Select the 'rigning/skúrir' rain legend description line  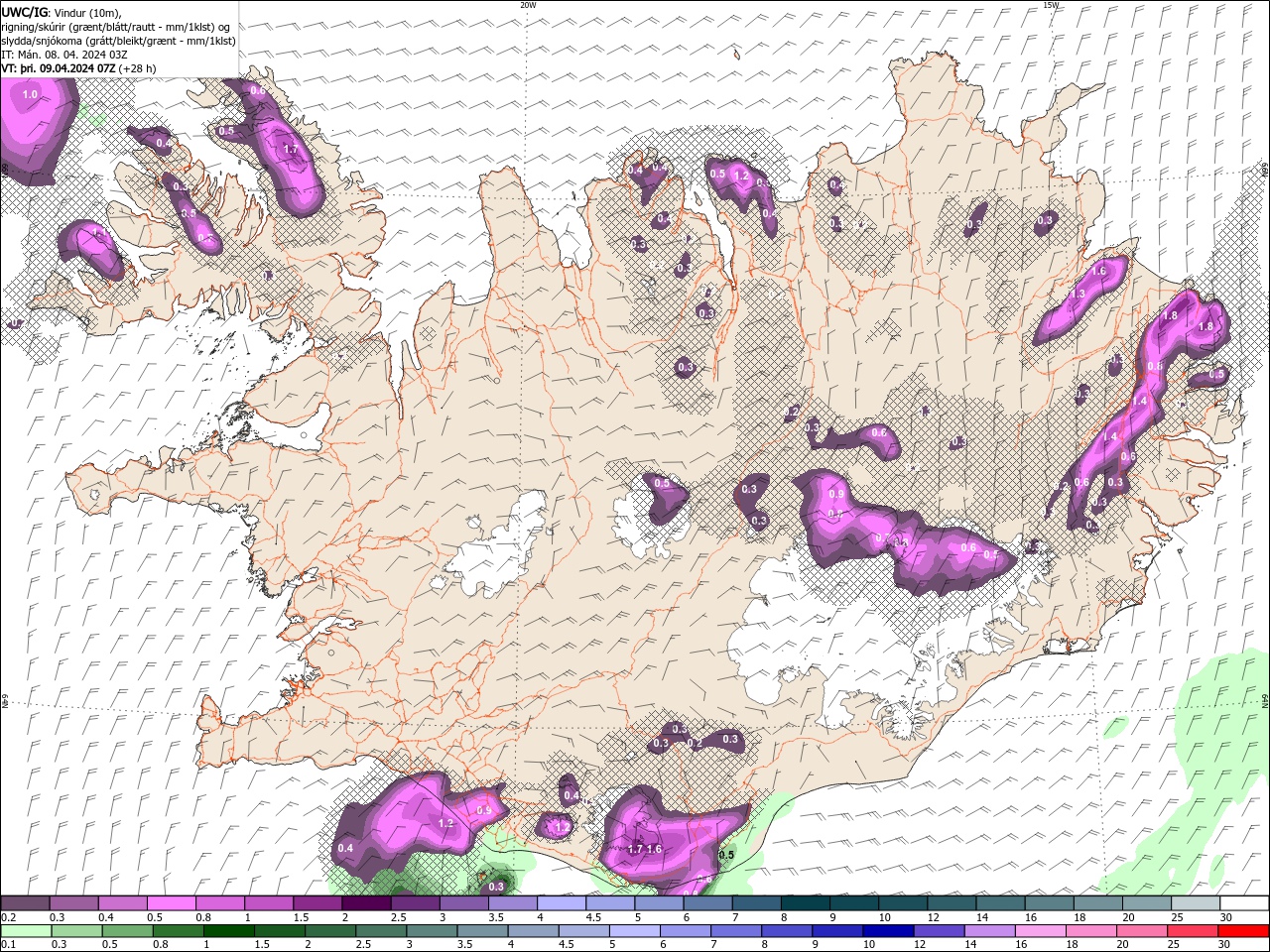pos(116,27)
